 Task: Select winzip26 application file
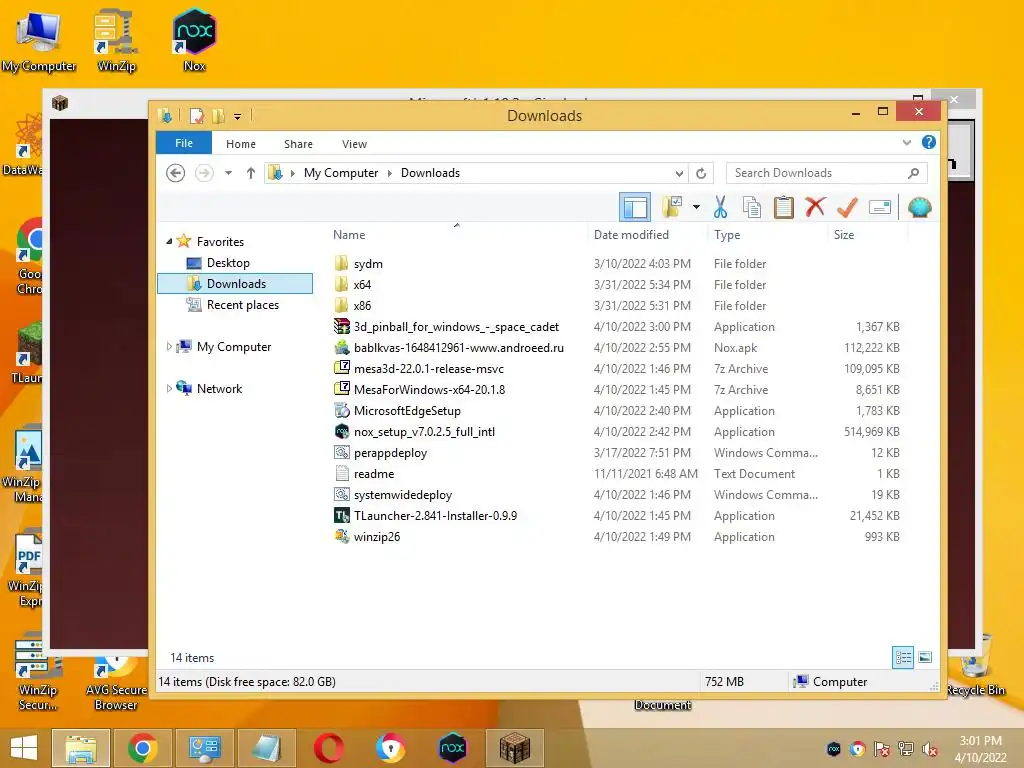[376, 537]
